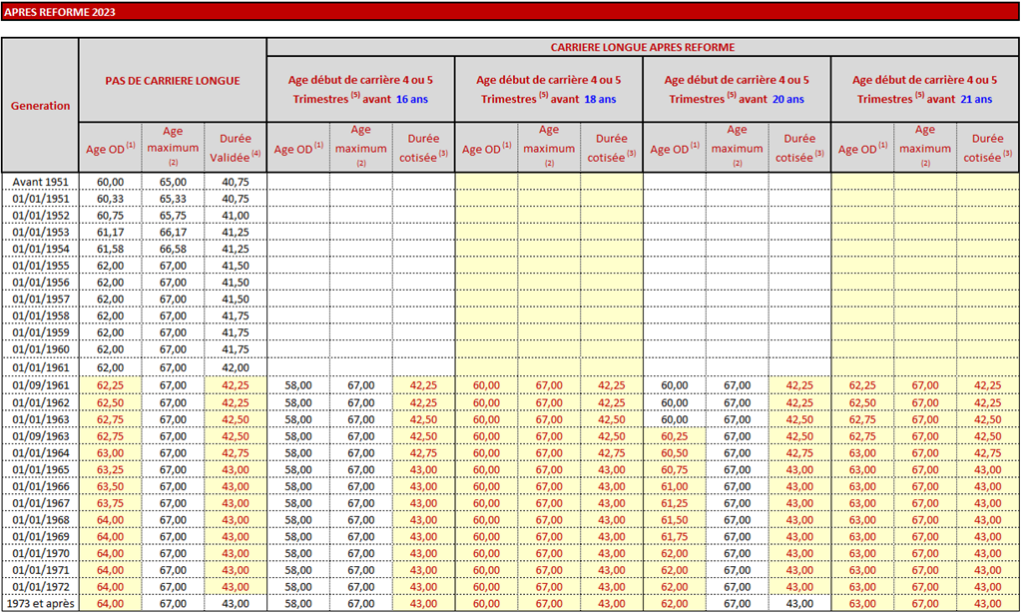Select the 'avant 18 ans' group header
The width and height of the screenshot is (1024, 614).
(x=549, y=89)
